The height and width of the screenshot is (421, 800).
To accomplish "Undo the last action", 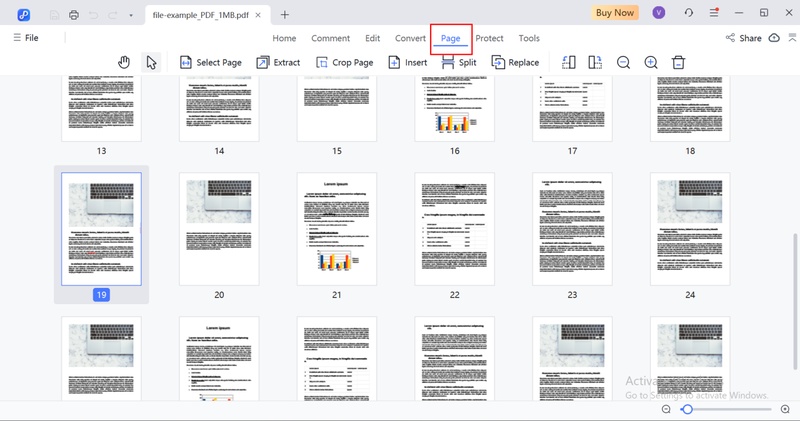I will pos(93,15).
